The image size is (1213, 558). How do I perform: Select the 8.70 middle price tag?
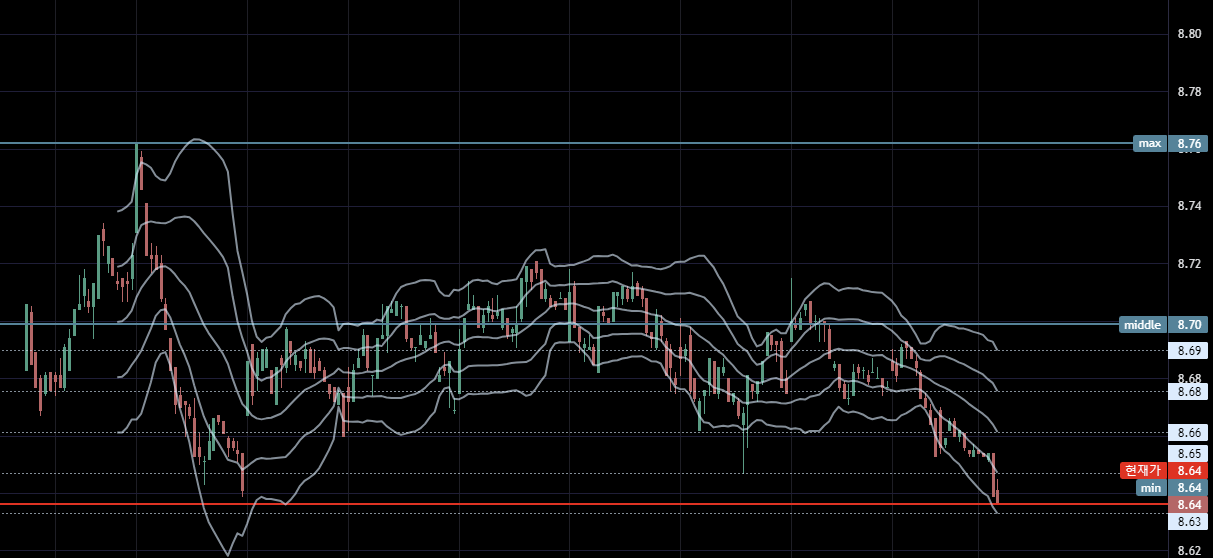pos(1189,324)
